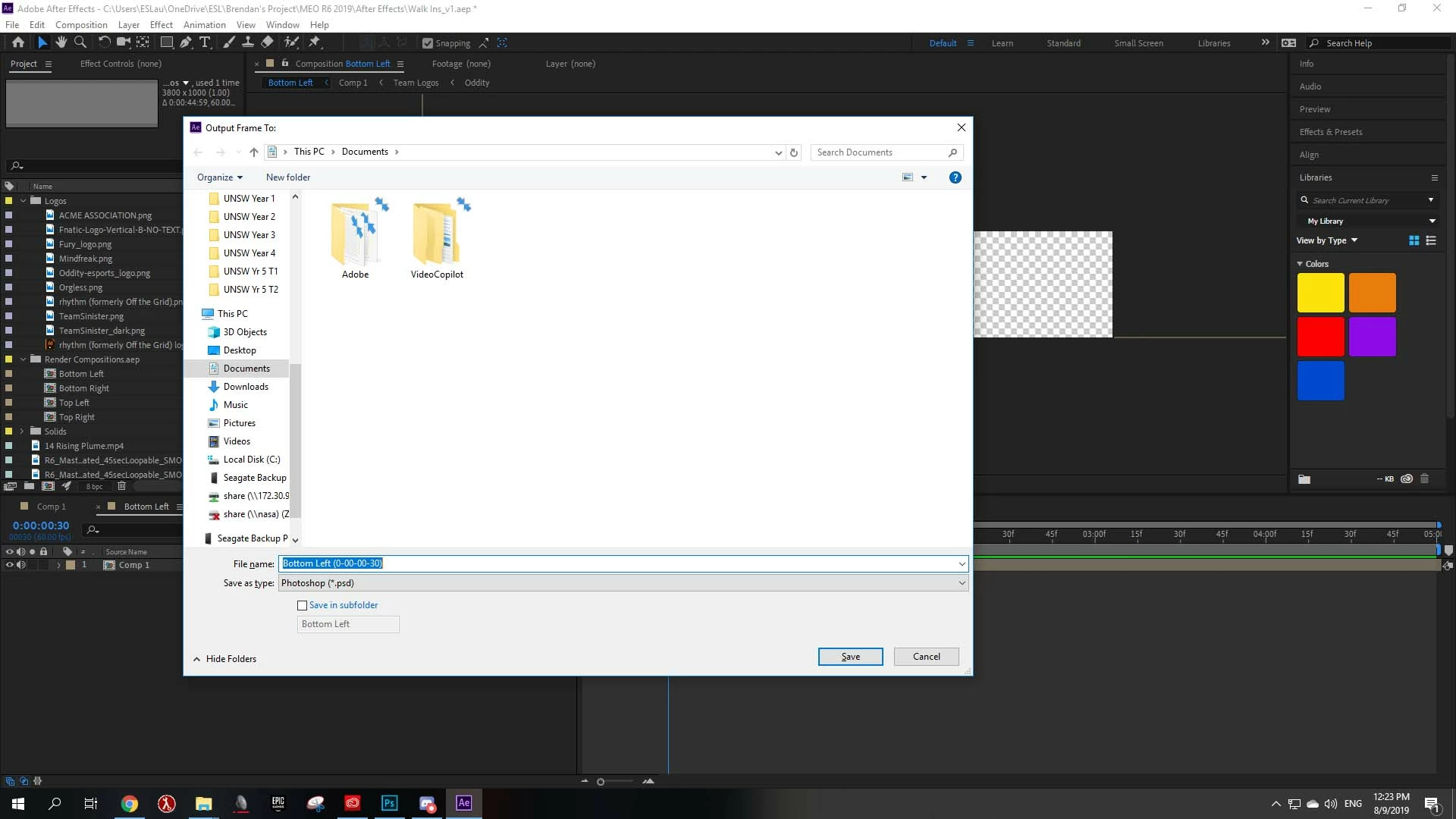Viewport: 1456px width, 819px height.
Task: Select the Rectangle shape tool
Action: (166, 42)
